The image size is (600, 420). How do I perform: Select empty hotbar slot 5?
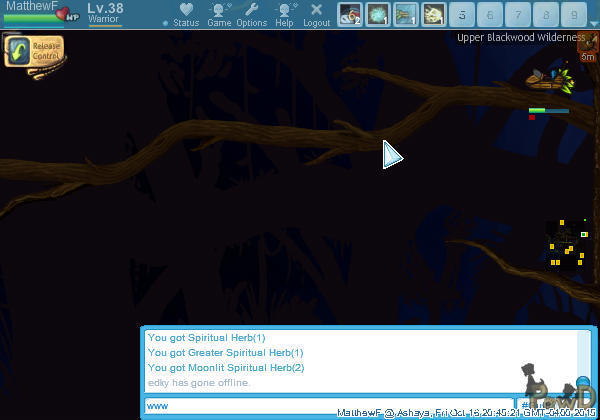(x=462, y=14)
